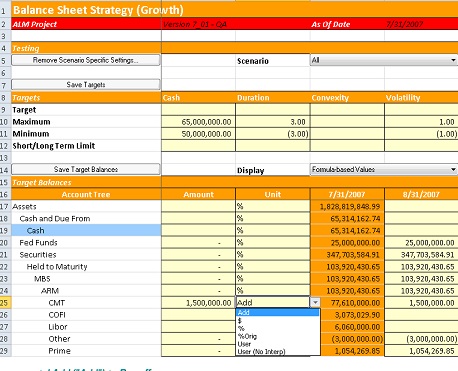Viewport: 458px width, 371px height.
Task: Click Assets 7/31/2007 value 1,828,819,848.99
Action: click(347, 206)
